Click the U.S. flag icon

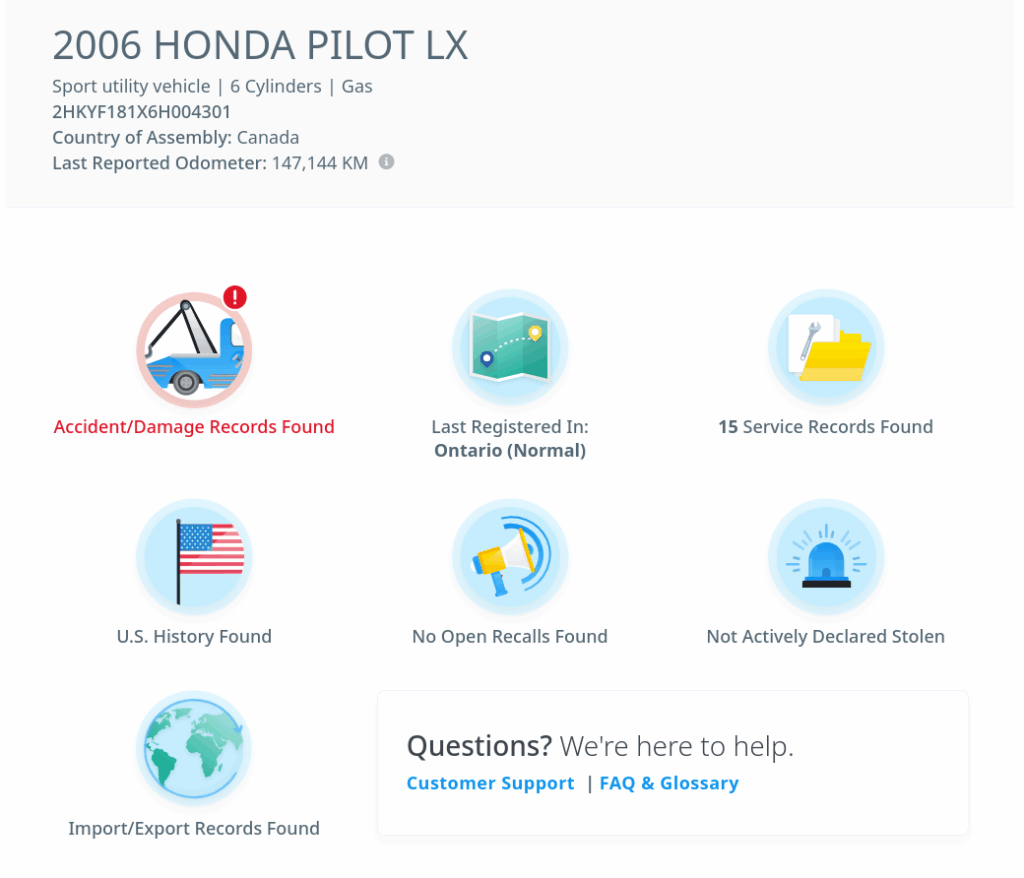(194, 557)
